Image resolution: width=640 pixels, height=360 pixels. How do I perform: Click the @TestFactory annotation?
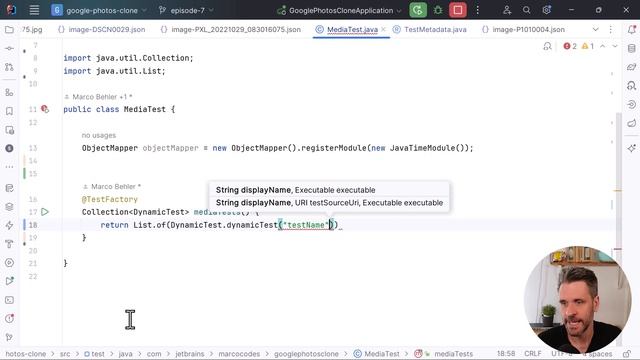110,199
